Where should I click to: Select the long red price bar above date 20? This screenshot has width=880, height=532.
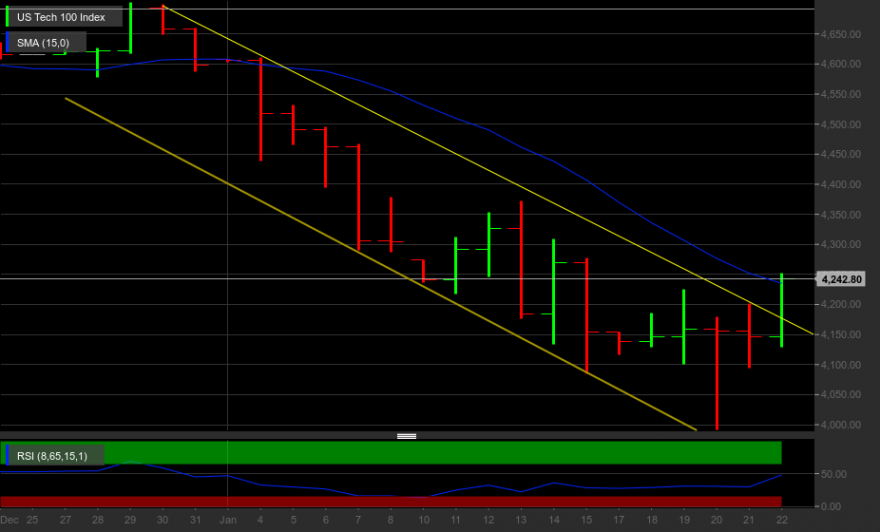click(717, 373)
